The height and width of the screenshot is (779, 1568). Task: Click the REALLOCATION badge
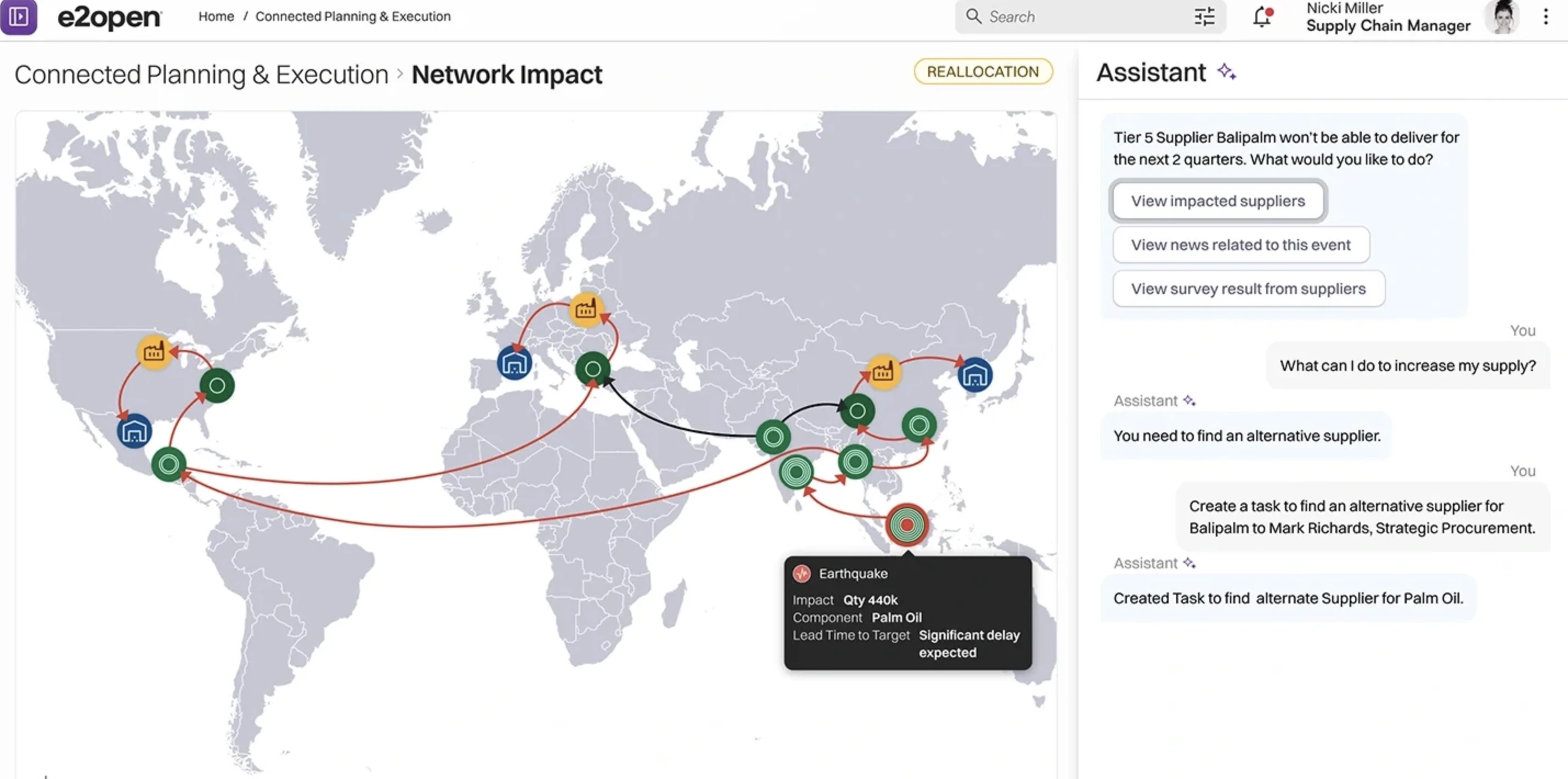tap(983, 72)
